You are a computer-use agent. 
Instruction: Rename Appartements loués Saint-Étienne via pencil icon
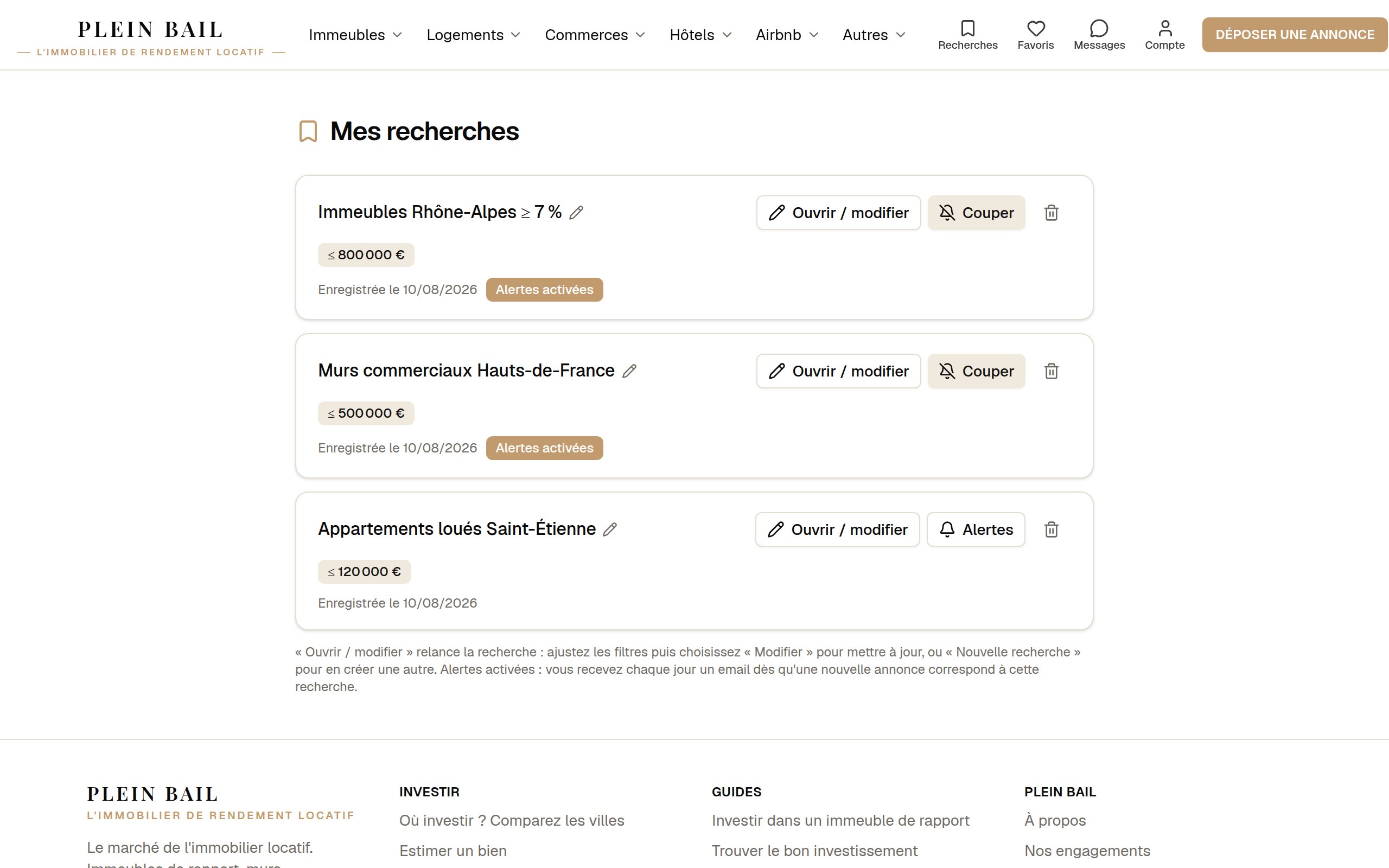[x=609, y=530]
